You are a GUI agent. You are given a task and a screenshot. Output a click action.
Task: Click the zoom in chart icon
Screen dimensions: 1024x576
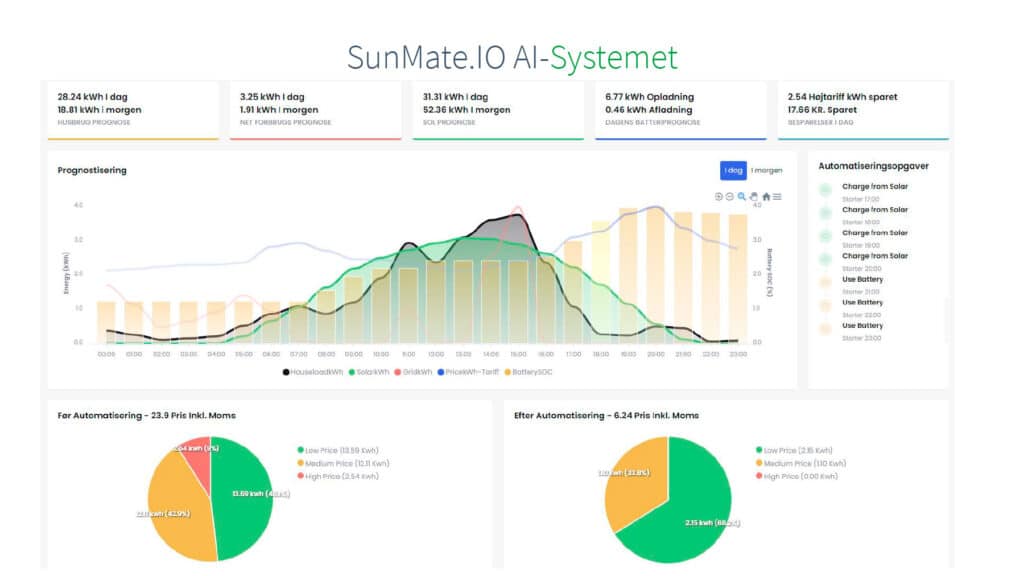pos(718,196)
